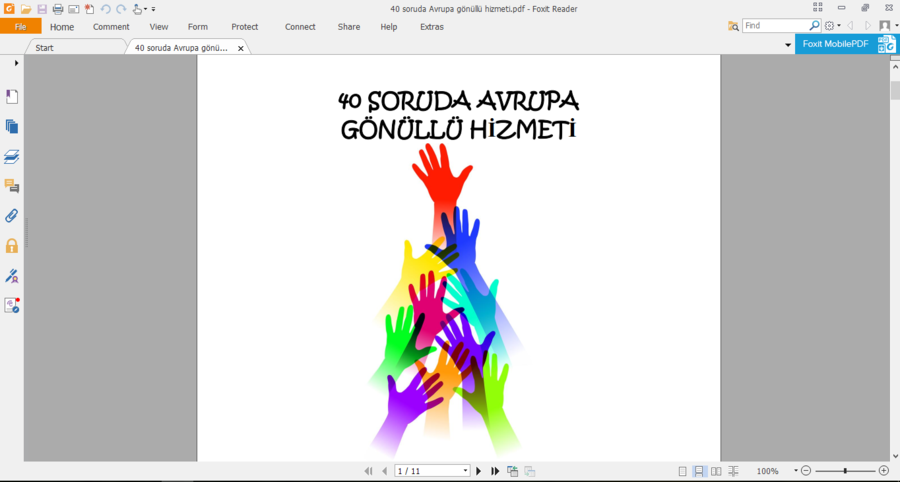Open the Pages thumbnails panel
Image resolution: width=900 pixels, height=482 pixels.
coord(12,127)
